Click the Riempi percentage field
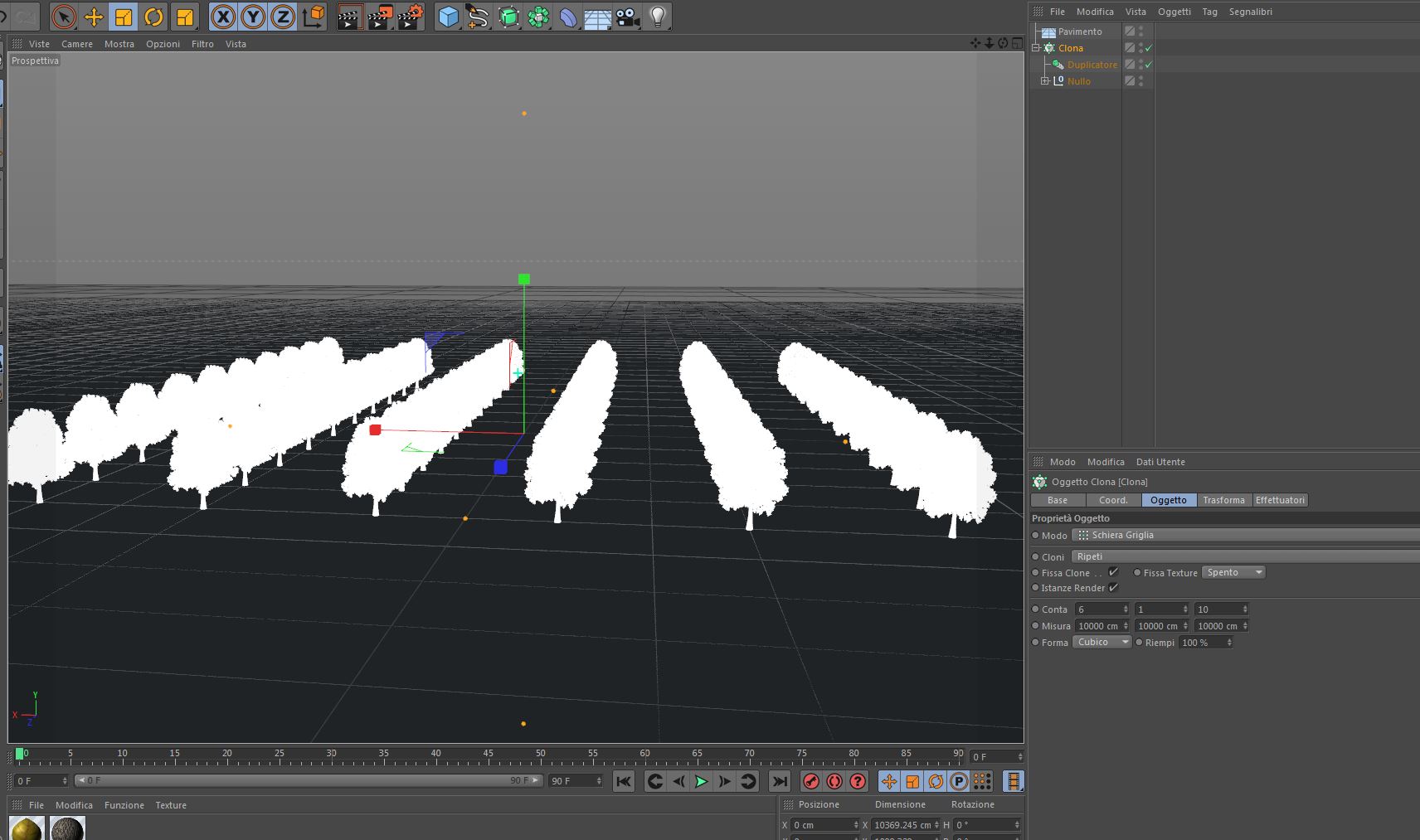The height and width of the screenshot is (840, 1420). 1206,643
